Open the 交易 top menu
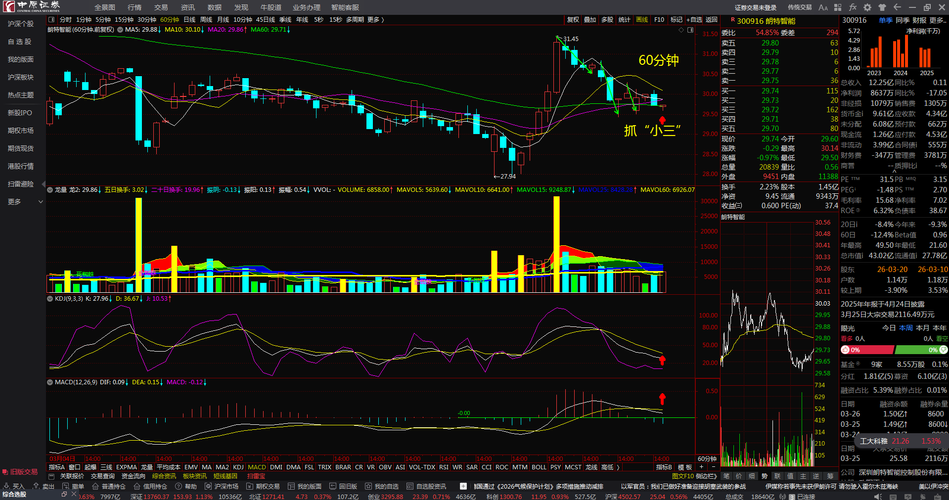Viewport: 949px width, 500px height. point(161,7)
